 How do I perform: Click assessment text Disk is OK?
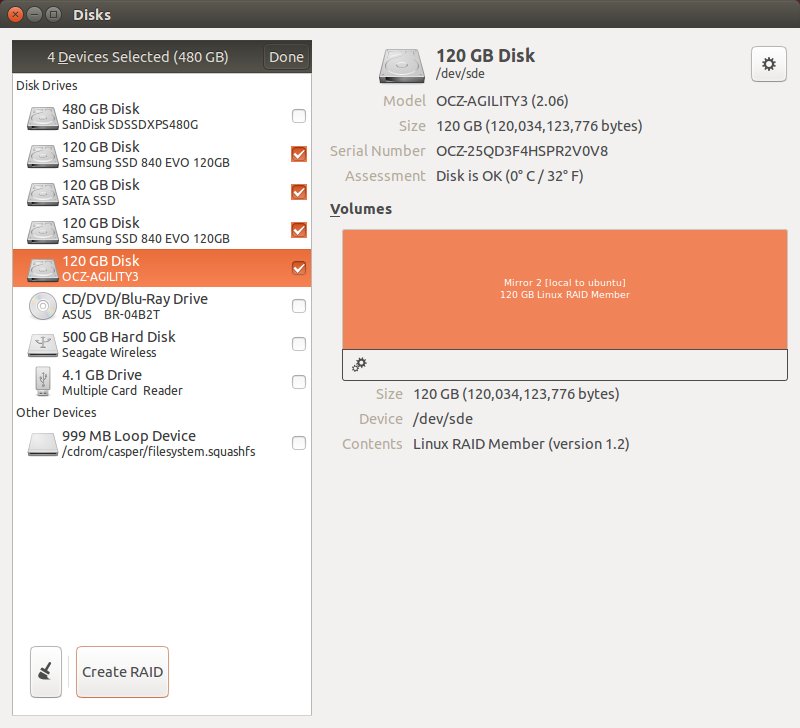point(510,176)
